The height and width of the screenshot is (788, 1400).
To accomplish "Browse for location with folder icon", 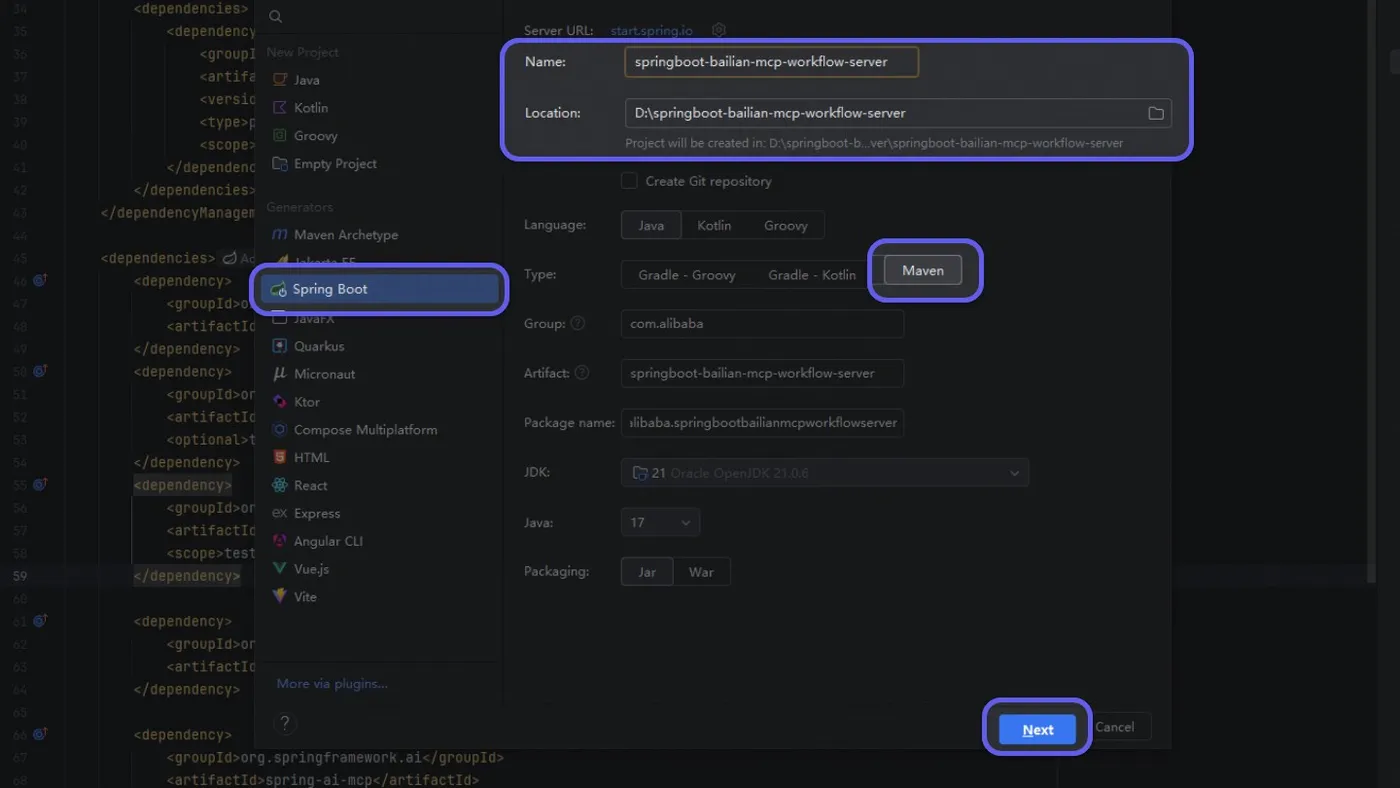I will (1156, 113).
